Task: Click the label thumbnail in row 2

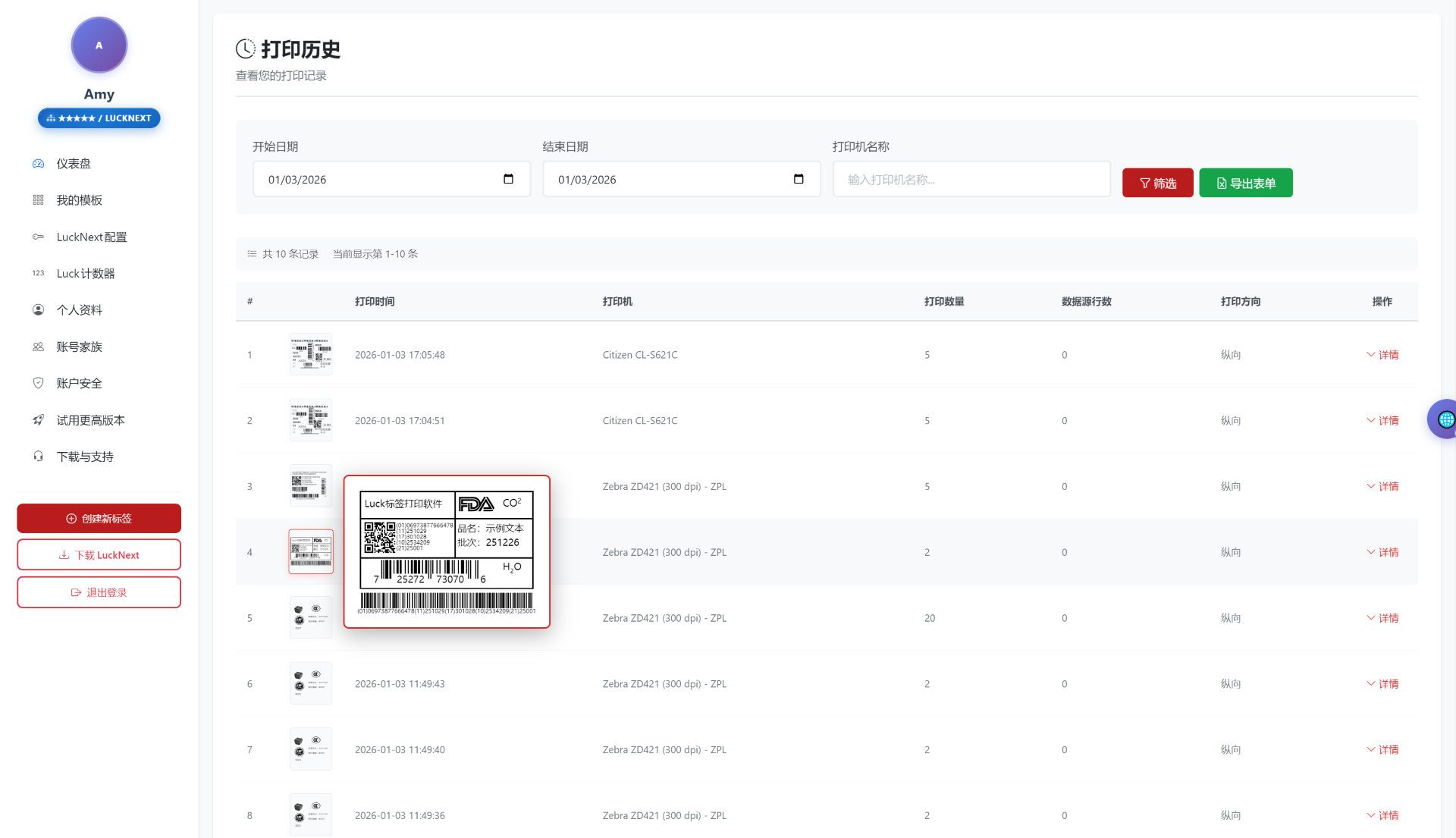Action: coord(311,421)
